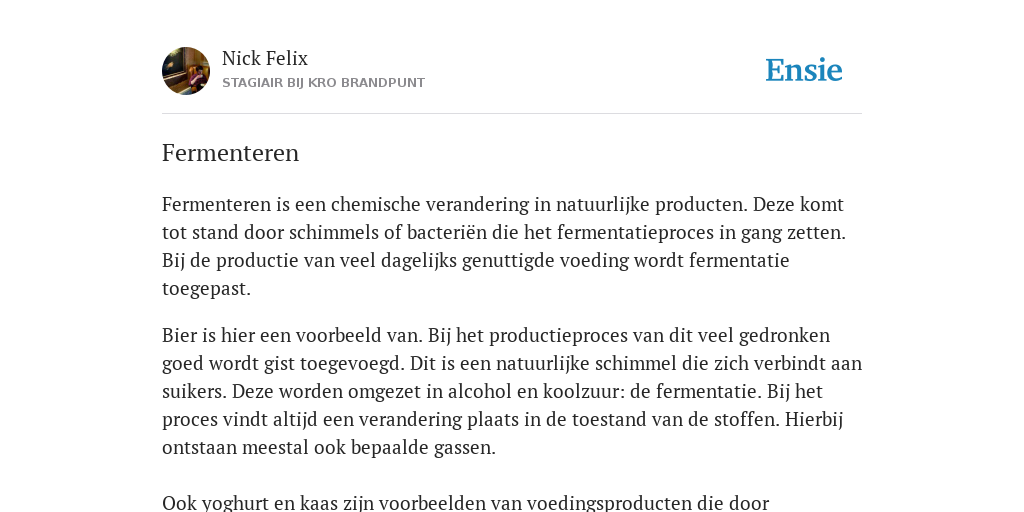The image size is (1024, 512).
Task: Open the Nick Felix author name
Action: pos(264,59)
